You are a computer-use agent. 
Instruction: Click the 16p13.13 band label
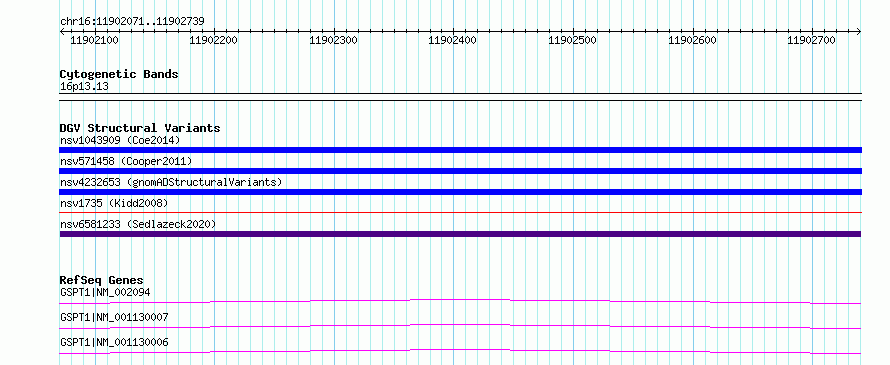84,87
